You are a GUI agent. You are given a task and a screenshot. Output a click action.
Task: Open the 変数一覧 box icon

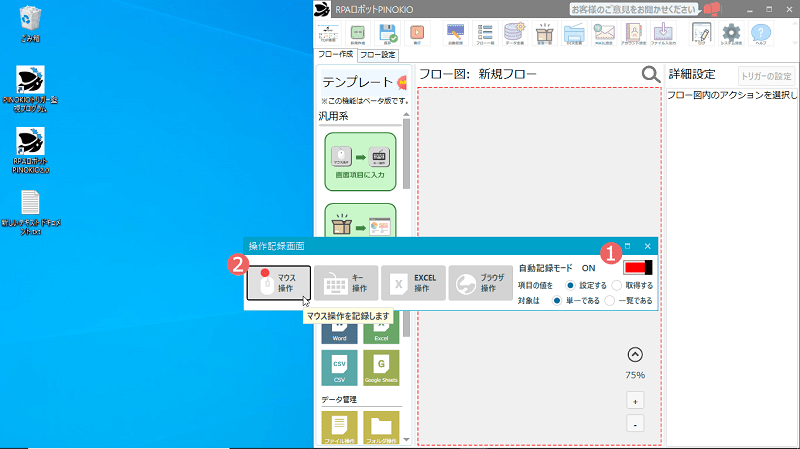(544, 34)
